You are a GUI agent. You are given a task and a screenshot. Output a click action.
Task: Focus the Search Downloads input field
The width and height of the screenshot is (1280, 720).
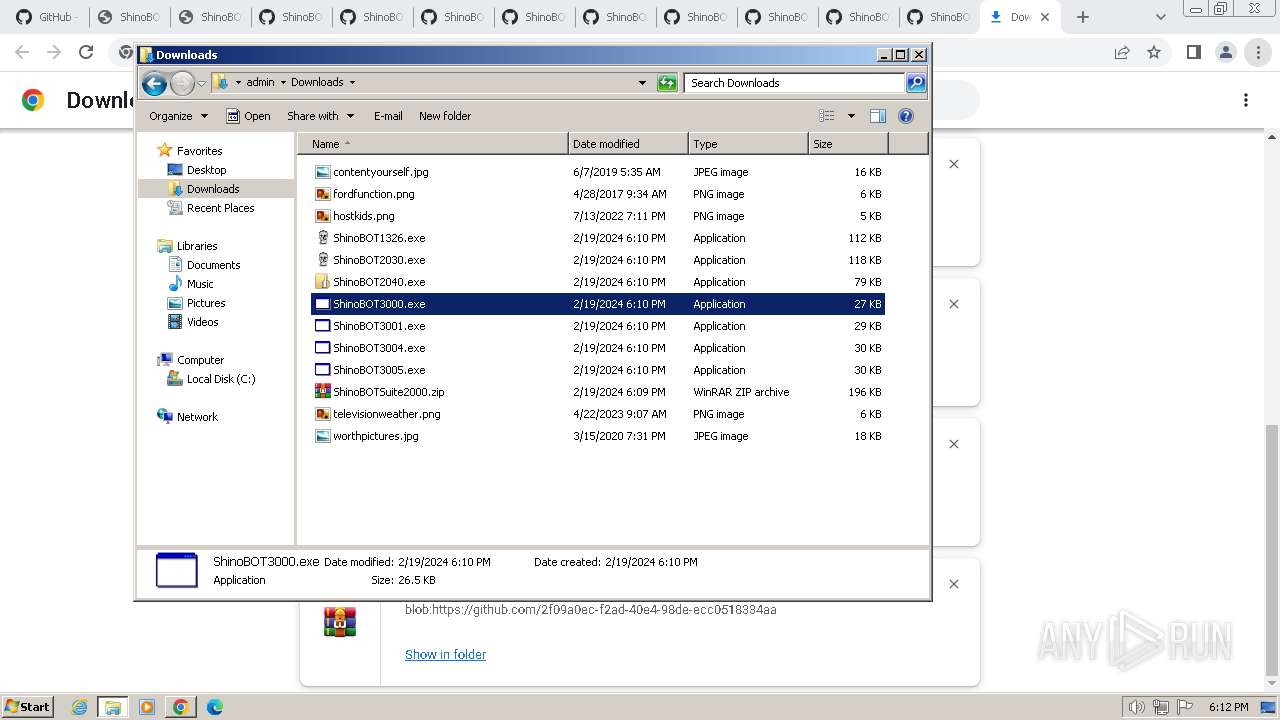795,83
